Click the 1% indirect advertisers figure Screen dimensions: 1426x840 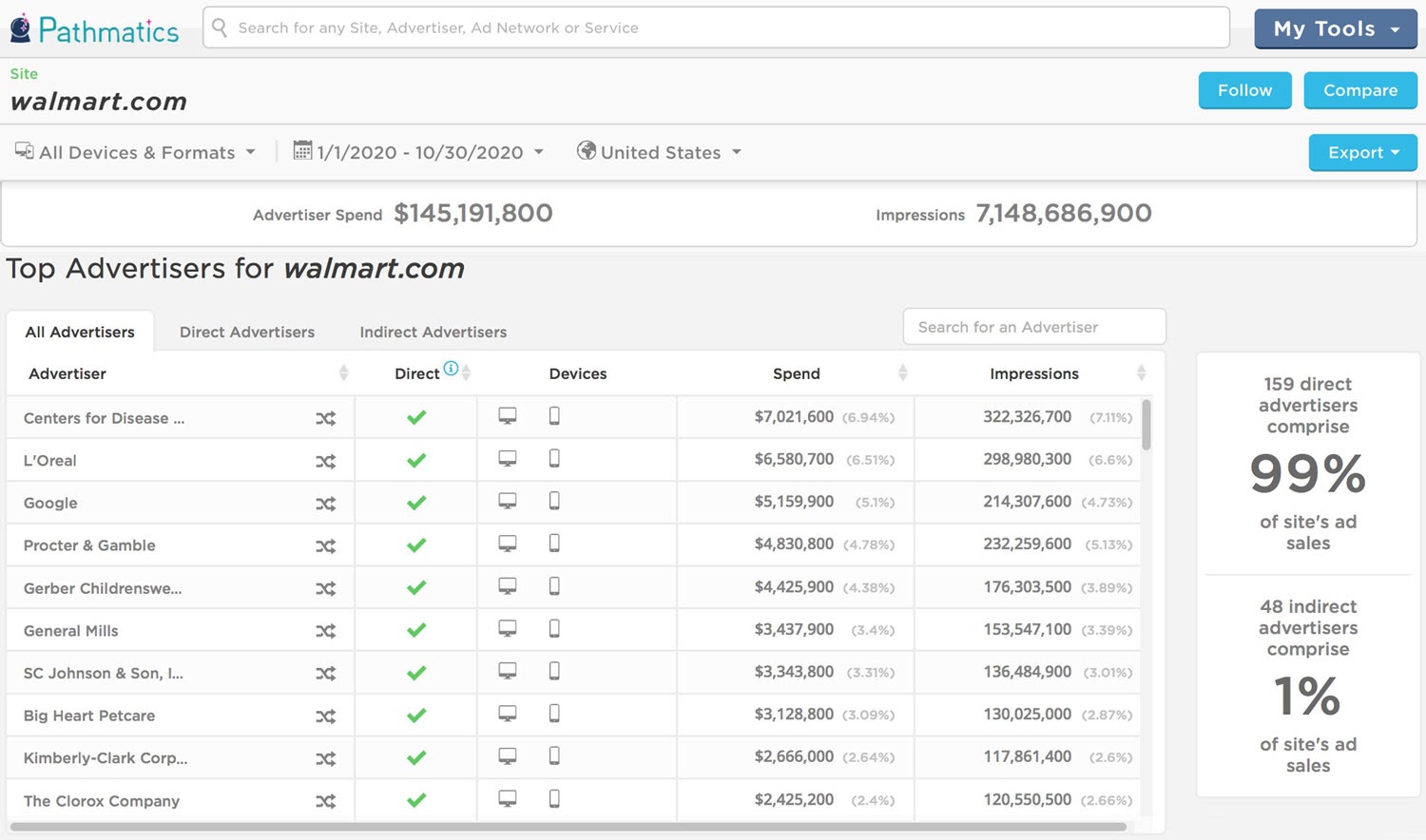[1308, 696]
